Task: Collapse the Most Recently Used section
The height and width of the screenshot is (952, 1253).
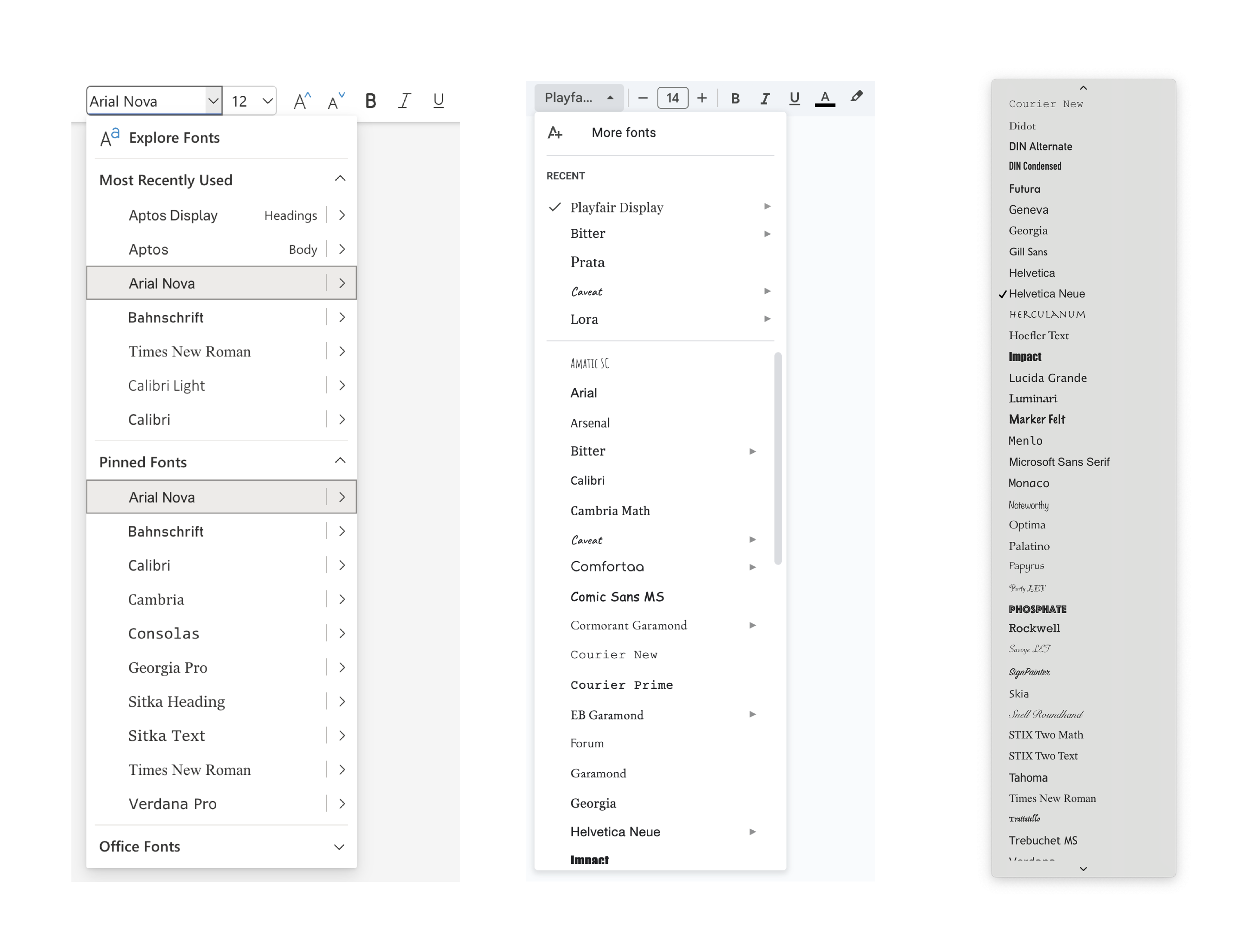Action: (x=340, y=178)
